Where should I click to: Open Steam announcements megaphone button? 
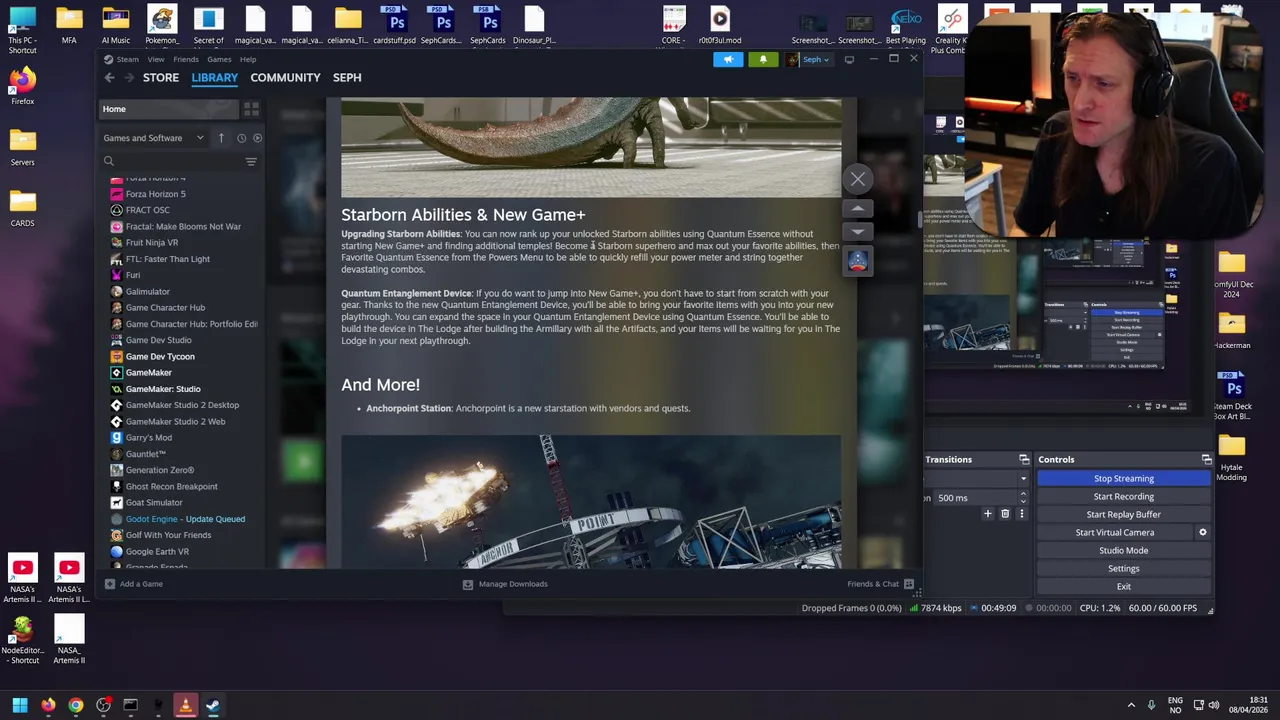pos(728,59)
